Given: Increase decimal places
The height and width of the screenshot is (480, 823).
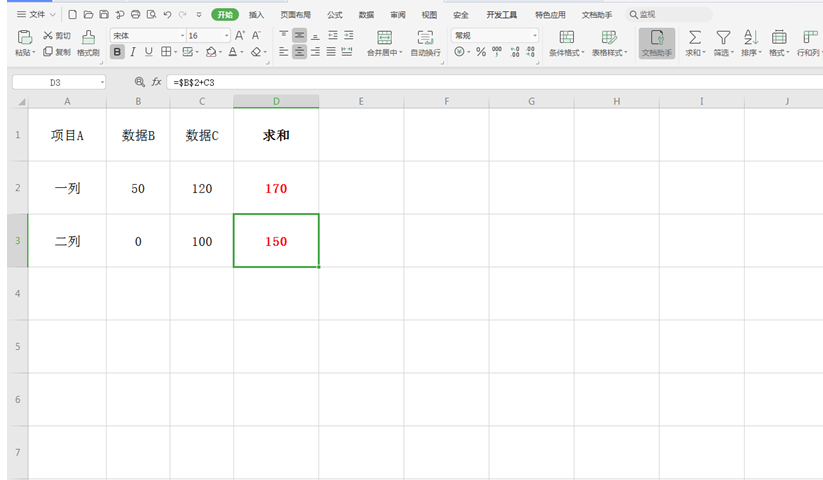Looking at the screenshot, I should tap(514, 51).
